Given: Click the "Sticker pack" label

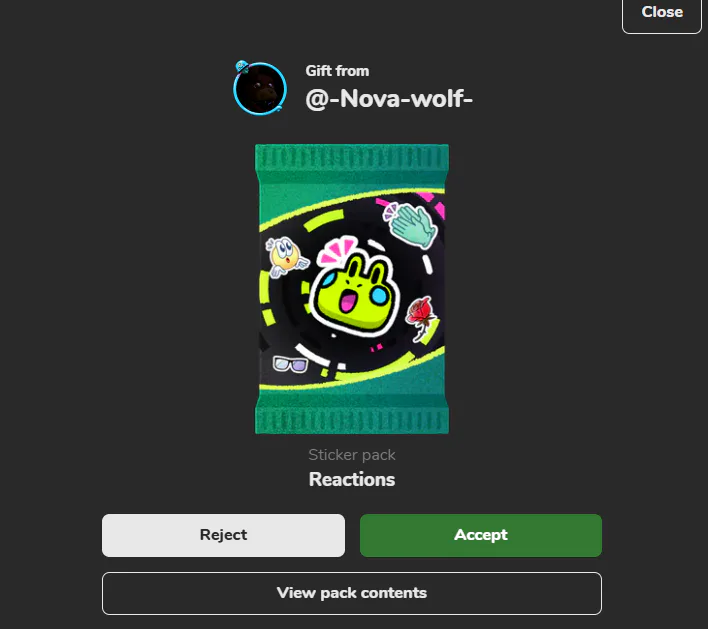Looking at the screenshot, I should [352, 455].
